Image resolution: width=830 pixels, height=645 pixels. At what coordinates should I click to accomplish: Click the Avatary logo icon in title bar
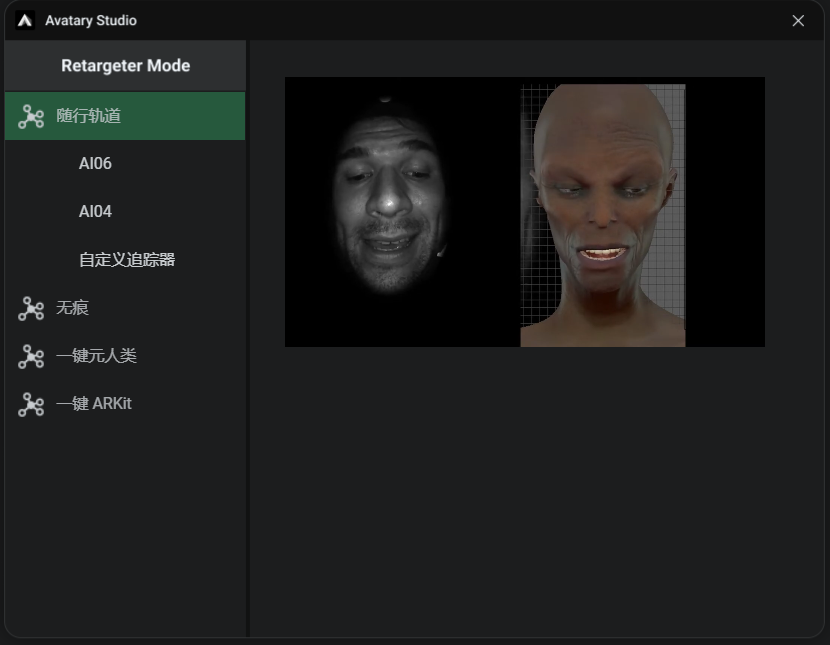25,20
